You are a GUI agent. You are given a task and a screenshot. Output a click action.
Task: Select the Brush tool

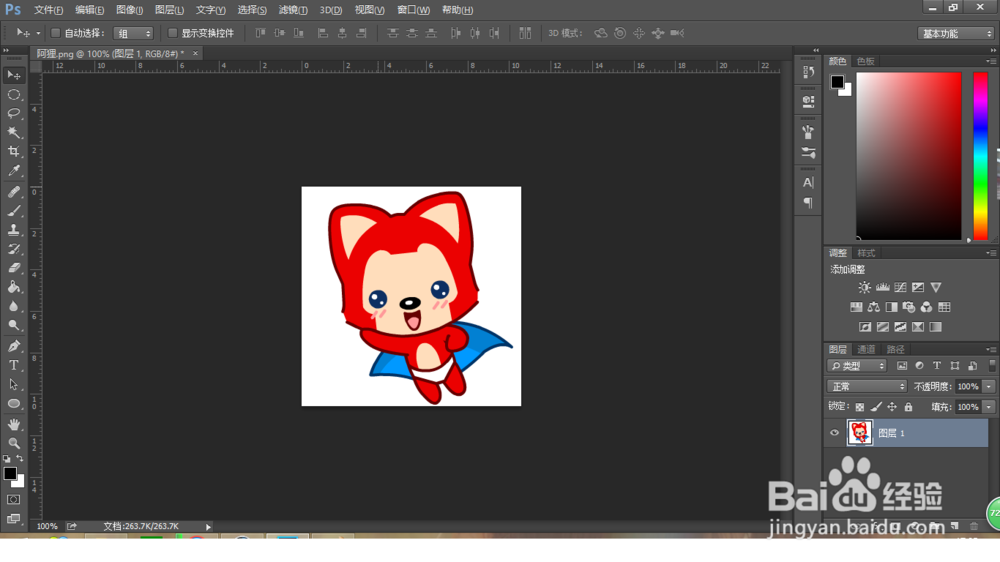click(13, 211)
